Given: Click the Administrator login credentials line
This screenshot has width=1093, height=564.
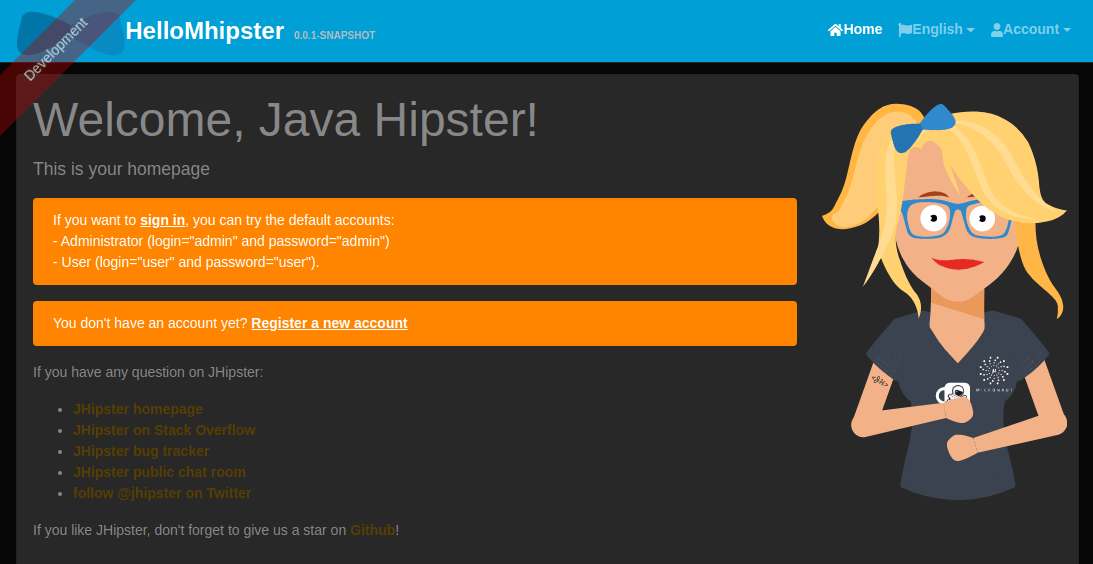Looking at the screenshot, I should [x=221, y=241].
